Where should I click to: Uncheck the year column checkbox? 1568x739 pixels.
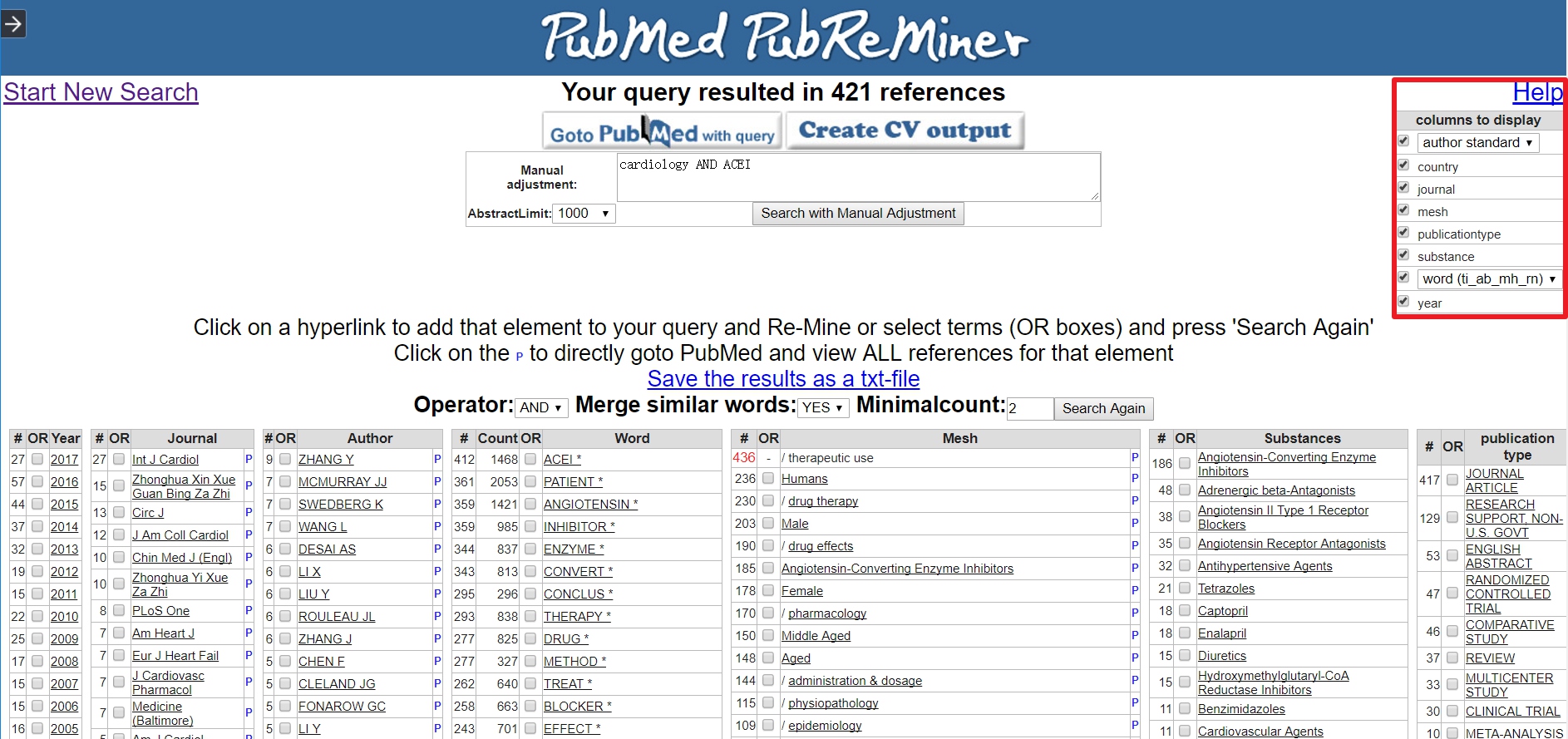pos(1403,301)
